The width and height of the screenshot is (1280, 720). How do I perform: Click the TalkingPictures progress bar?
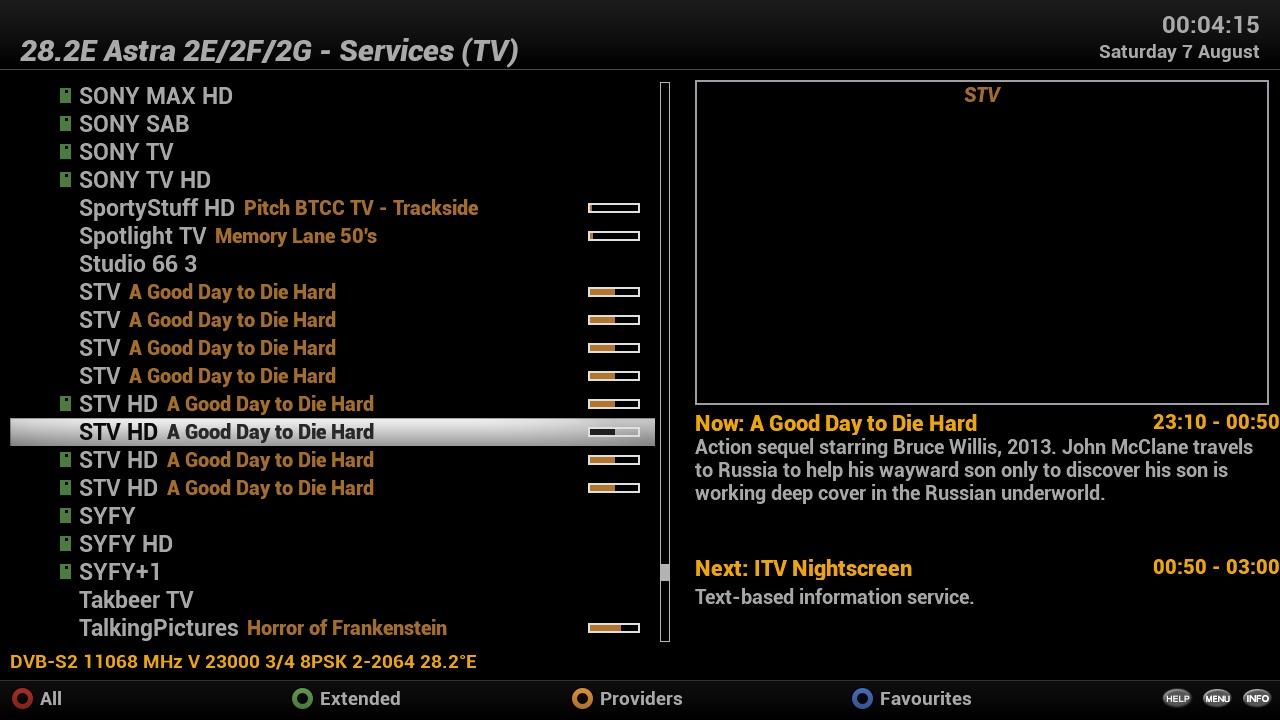tap(614, 628)
